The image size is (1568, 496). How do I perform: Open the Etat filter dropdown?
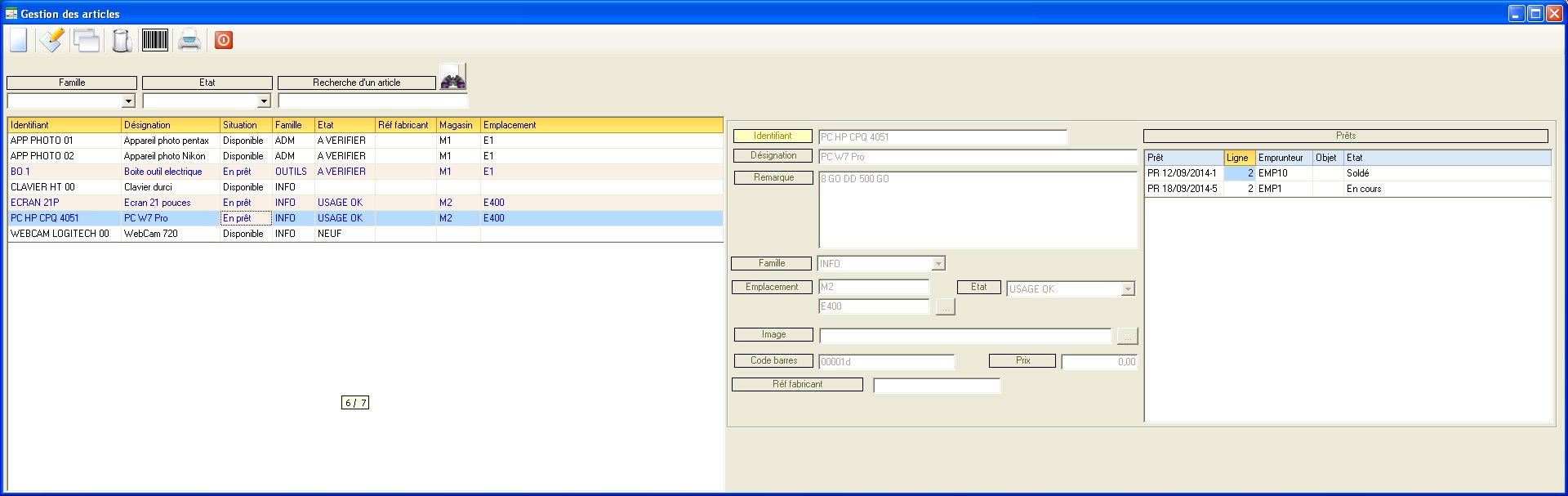click(264, 101)
